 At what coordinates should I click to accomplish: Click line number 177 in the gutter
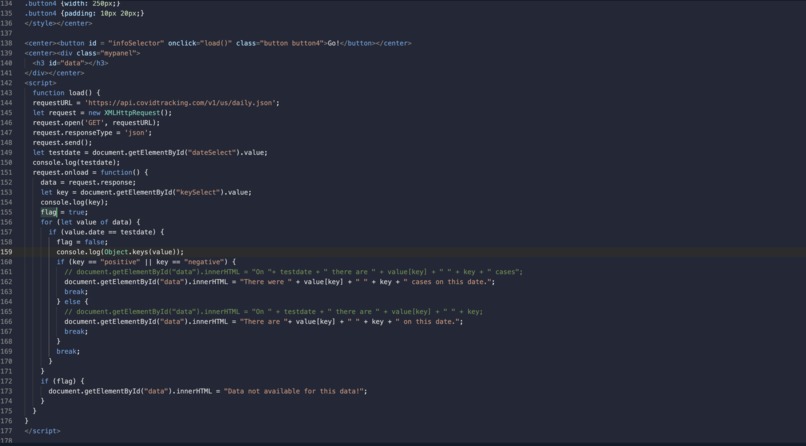[x=6, y=431]
